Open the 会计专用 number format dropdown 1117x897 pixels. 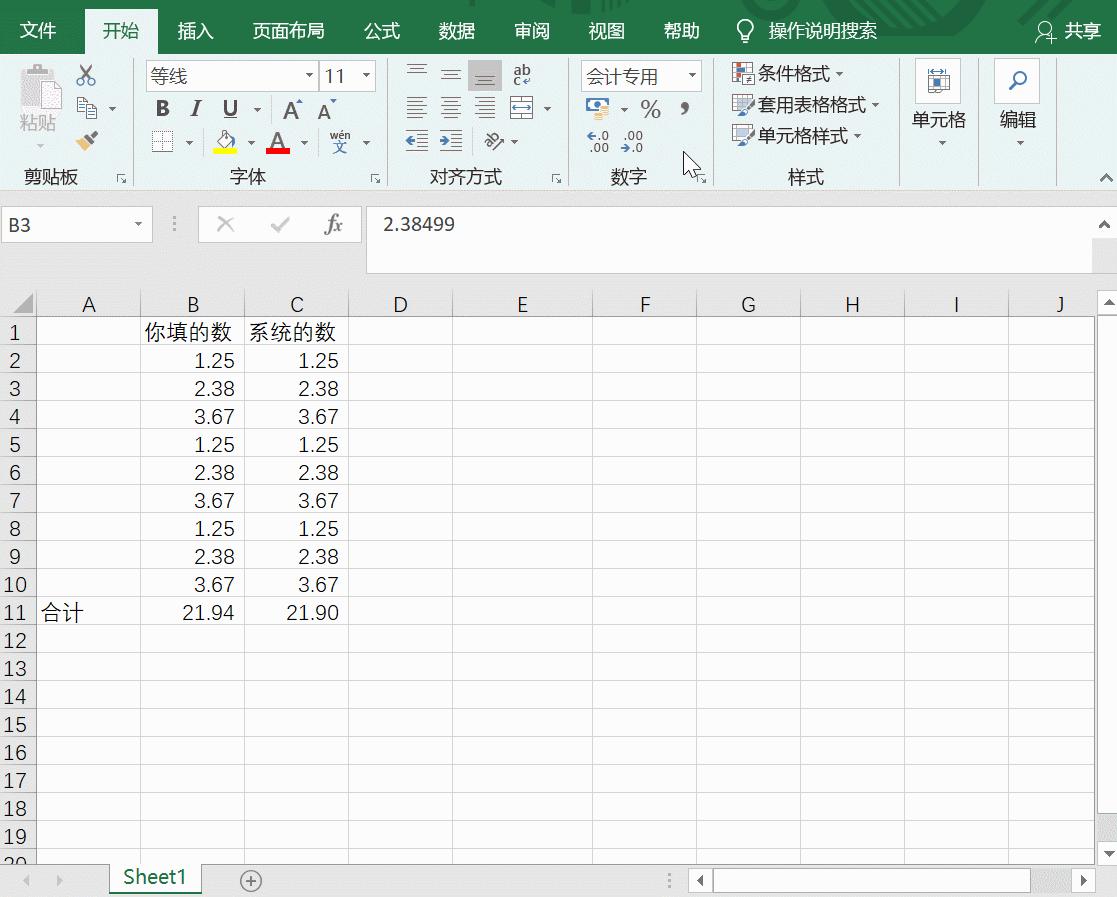tap(692, 76)
